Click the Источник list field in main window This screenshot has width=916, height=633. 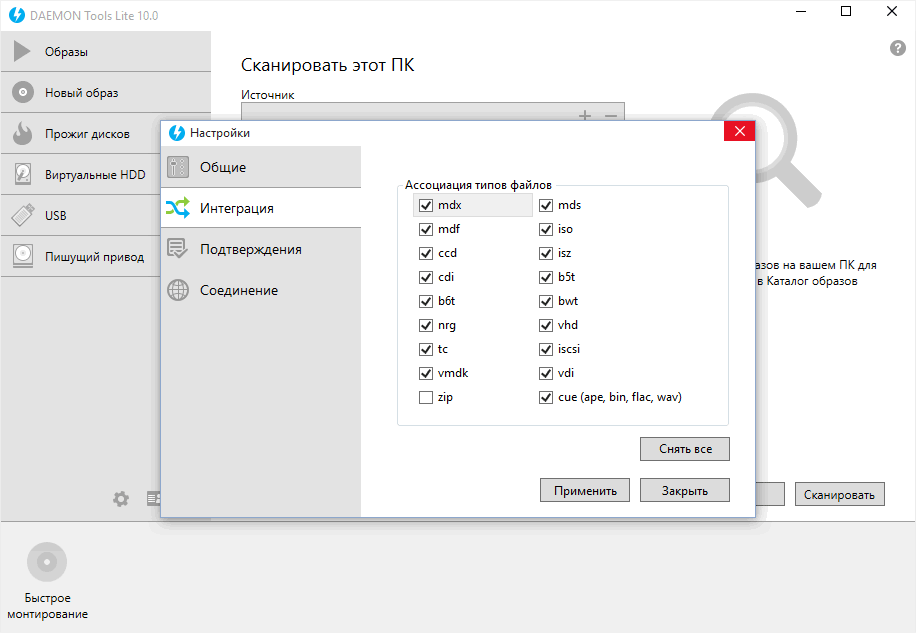click(433, 112)
